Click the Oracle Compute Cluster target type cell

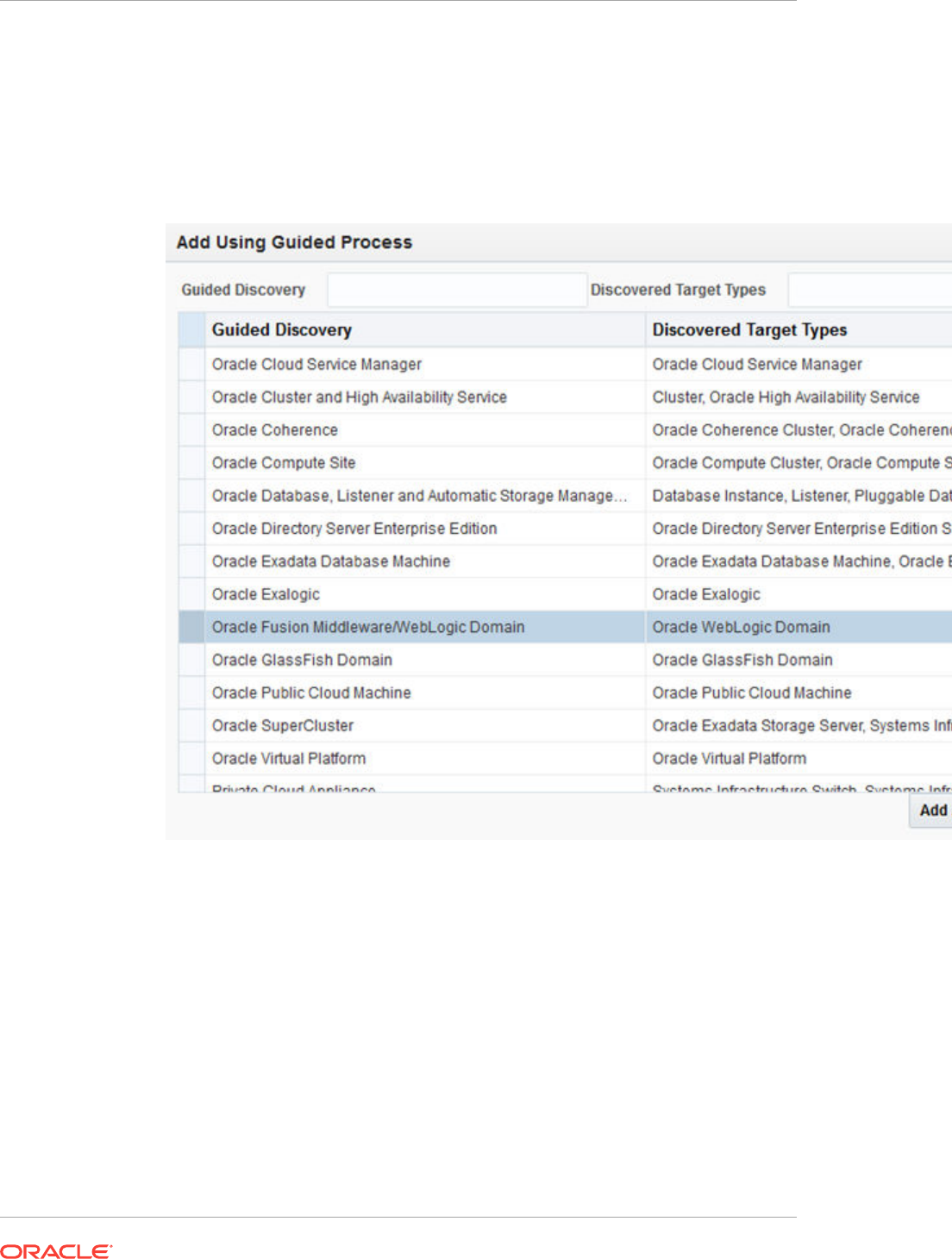(799, 463)
